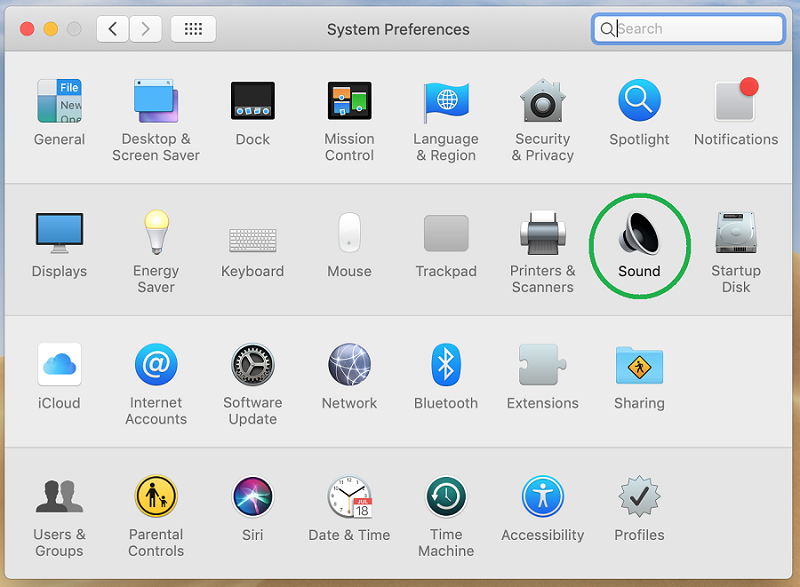This screenshot has width=800, height=587.
Task: Click inside the Search field
Action: coord(688,28)
